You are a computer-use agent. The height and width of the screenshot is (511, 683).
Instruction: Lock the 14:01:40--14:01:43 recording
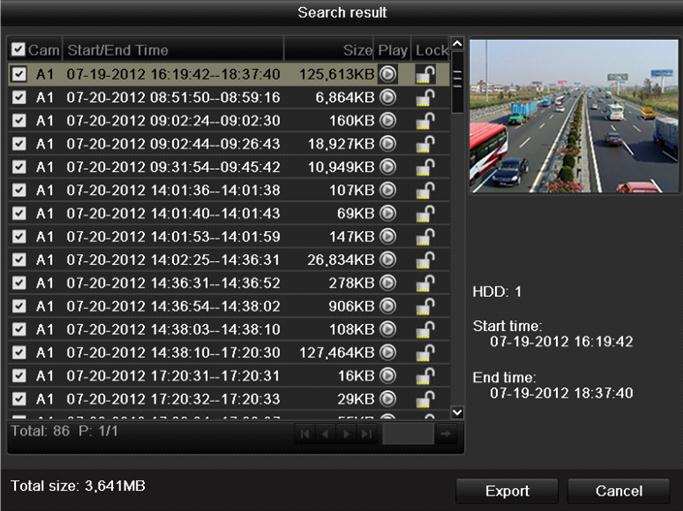(x=426, y=213)
